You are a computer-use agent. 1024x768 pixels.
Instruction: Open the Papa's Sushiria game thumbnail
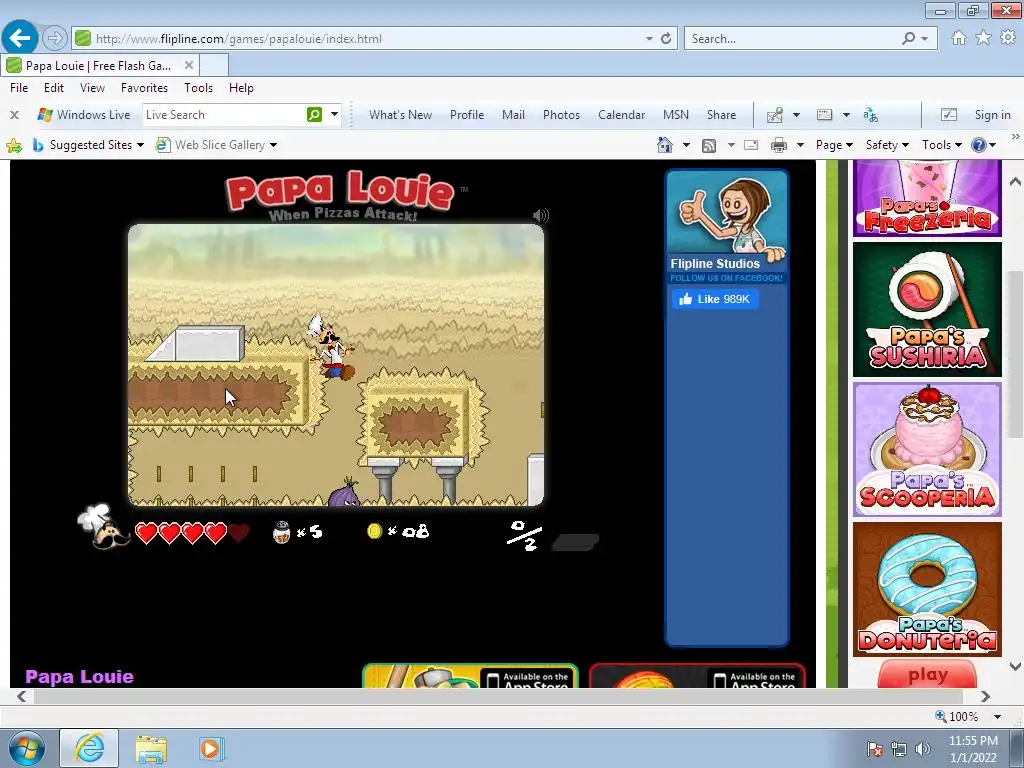[x=927, y=310]
